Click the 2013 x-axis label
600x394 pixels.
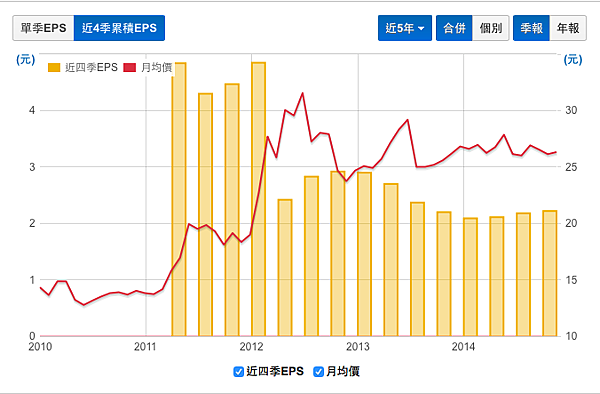tap(358, 347)
